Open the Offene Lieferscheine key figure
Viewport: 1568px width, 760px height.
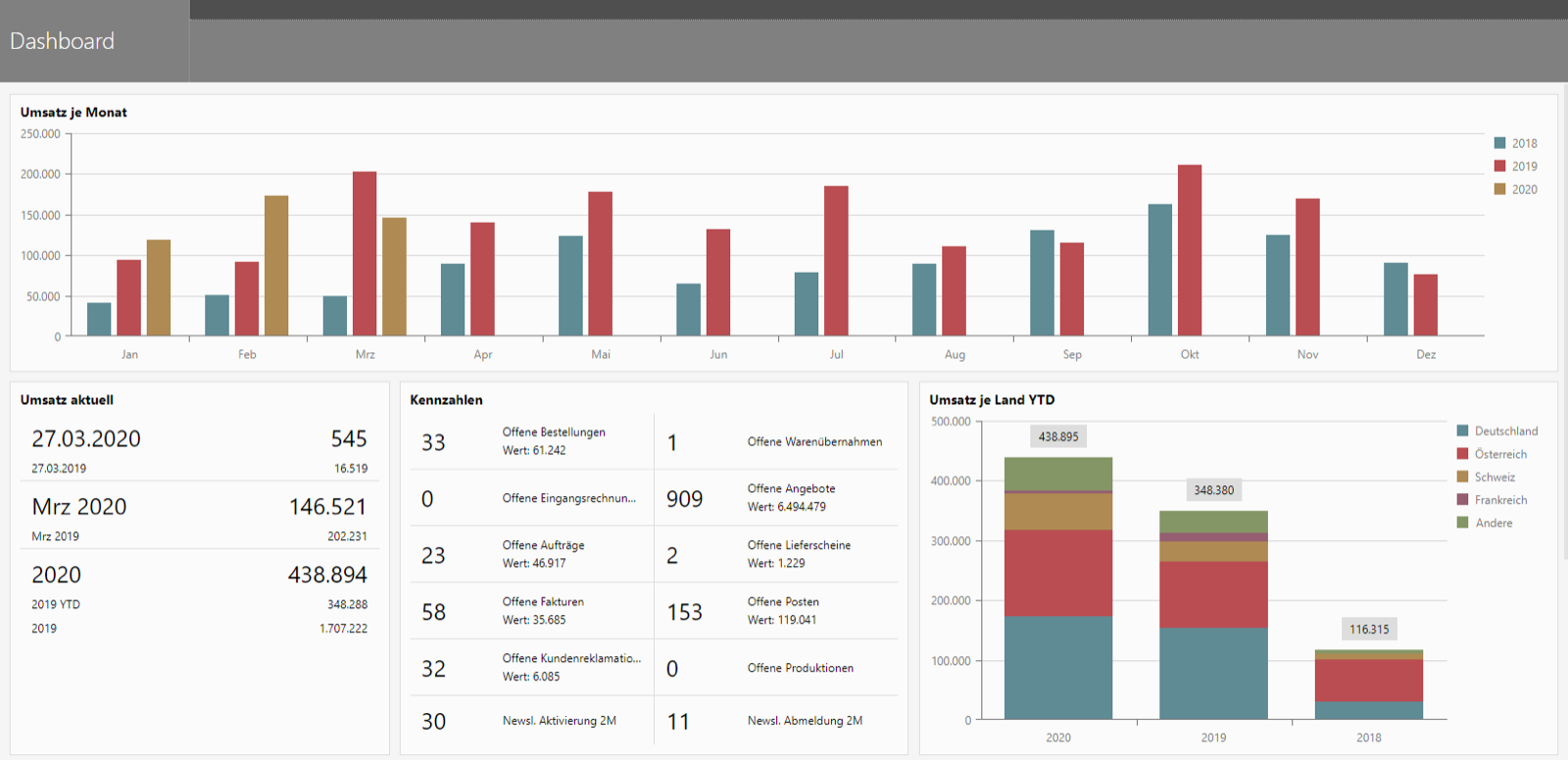click(777, 555)
